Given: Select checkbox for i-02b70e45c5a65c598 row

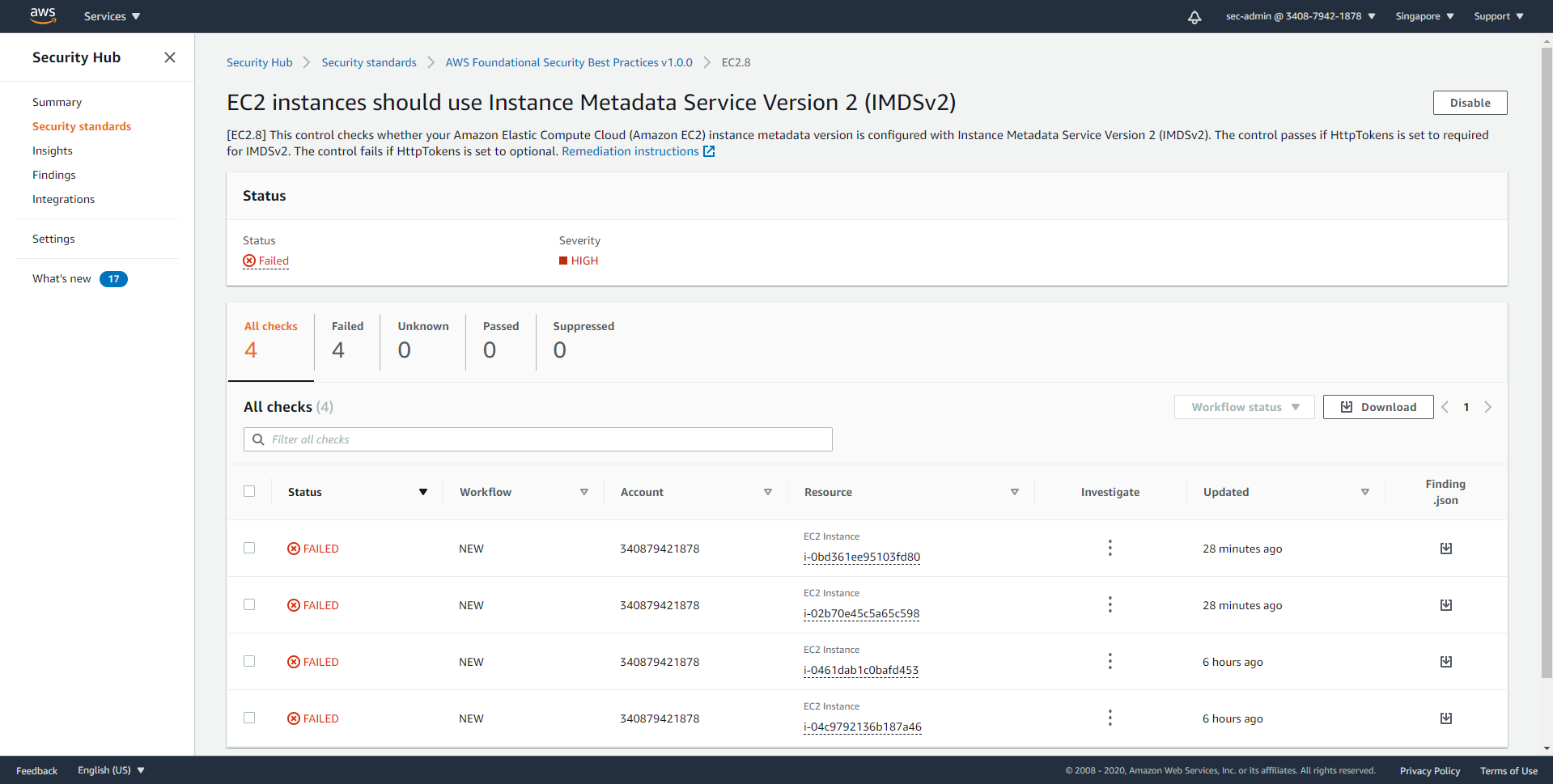Looking at the screenshot, I should click(249, 604).
